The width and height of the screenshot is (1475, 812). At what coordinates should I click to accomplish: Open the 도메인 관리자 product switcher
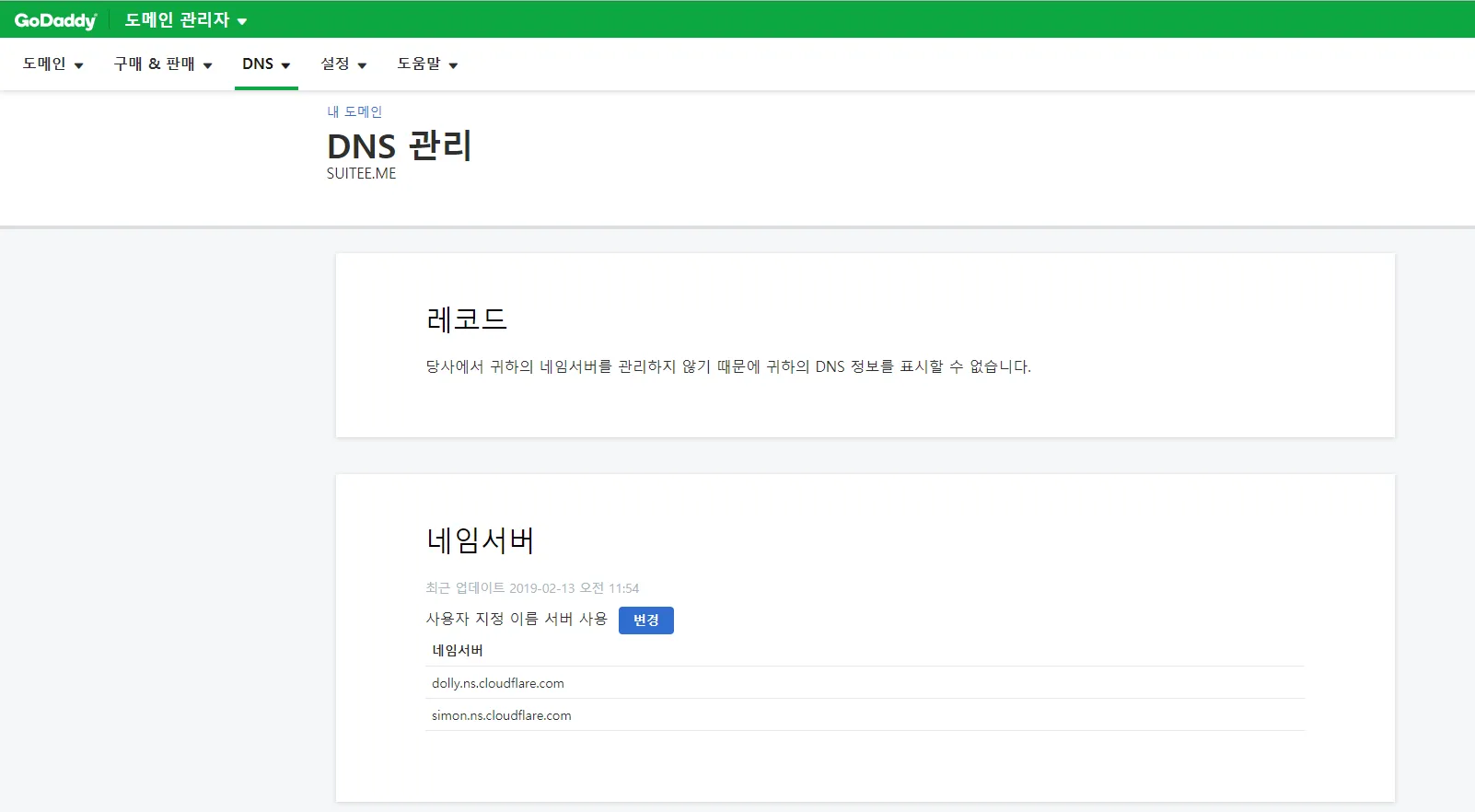[177, 20]
